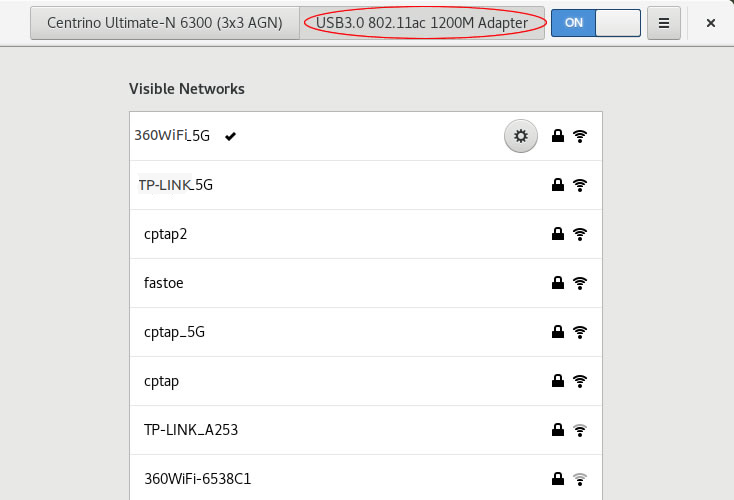
Task: Choose the cptap_5G network row
Action: coord(366,332)
